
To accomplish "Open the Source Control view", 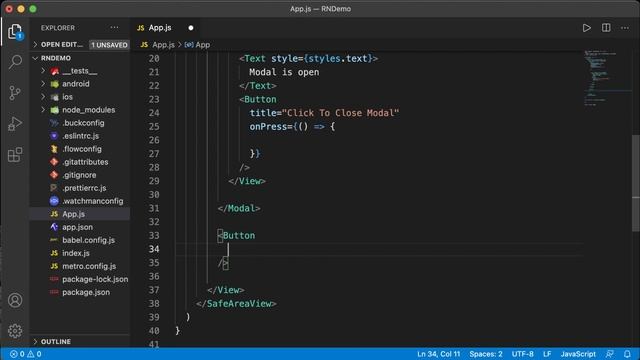I will tap(15, 93).
